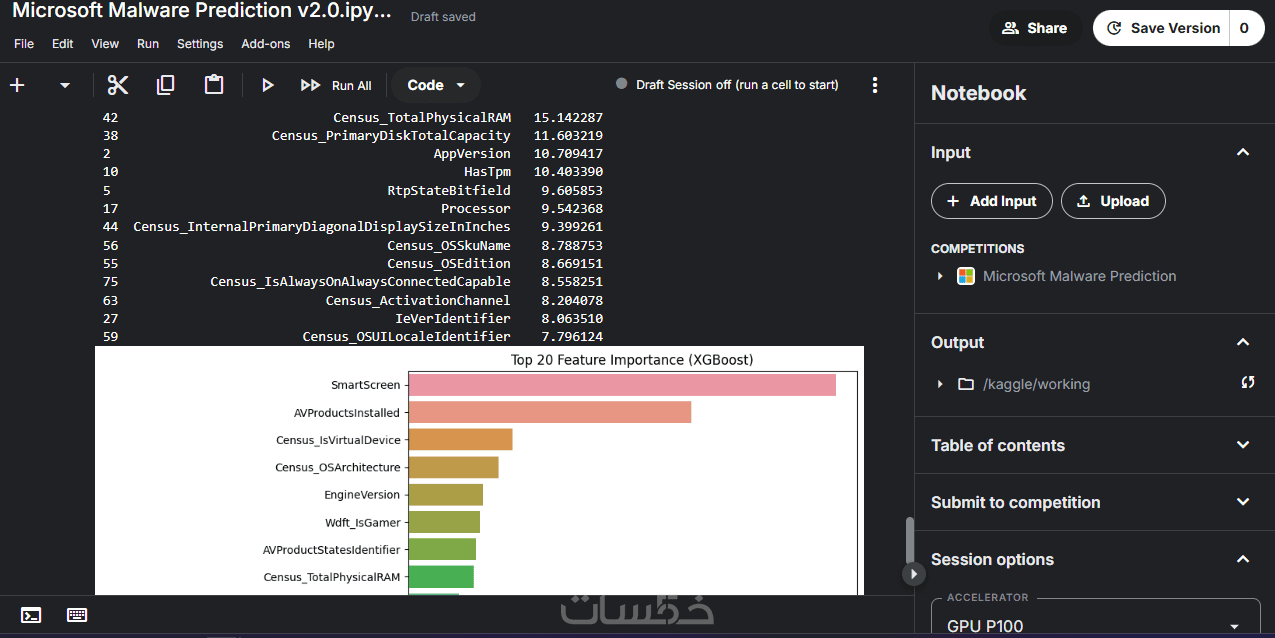This screenshot has width=1275, height=638.
Task: Expand the Table of contents section
Action: [1243, 445]
